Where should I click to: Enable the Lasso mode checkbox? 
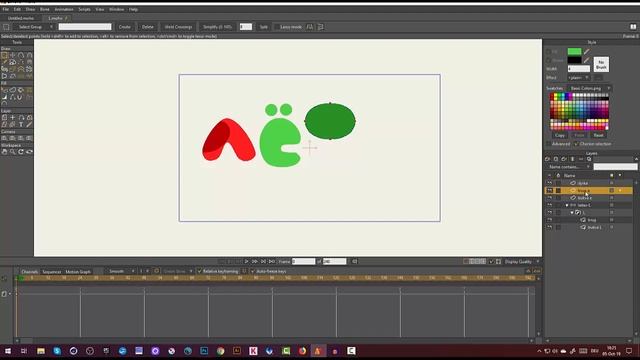277,27
